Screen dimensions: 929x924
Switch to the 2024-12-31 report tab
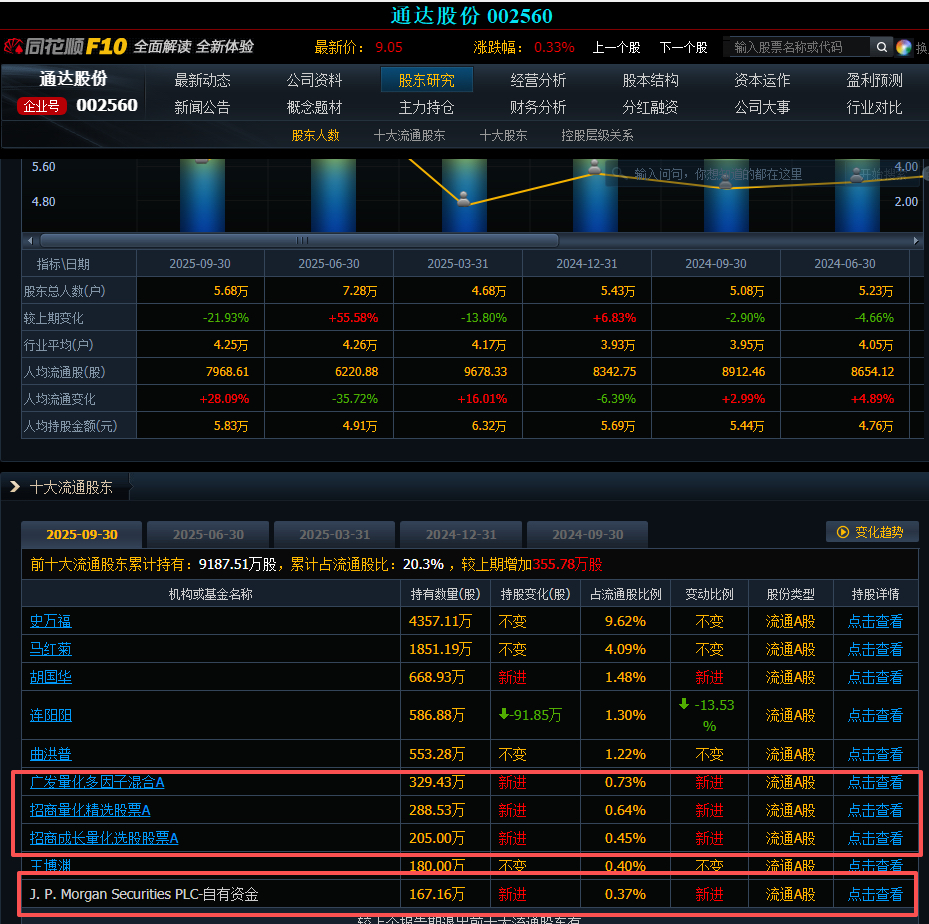[x=461, y=534]
